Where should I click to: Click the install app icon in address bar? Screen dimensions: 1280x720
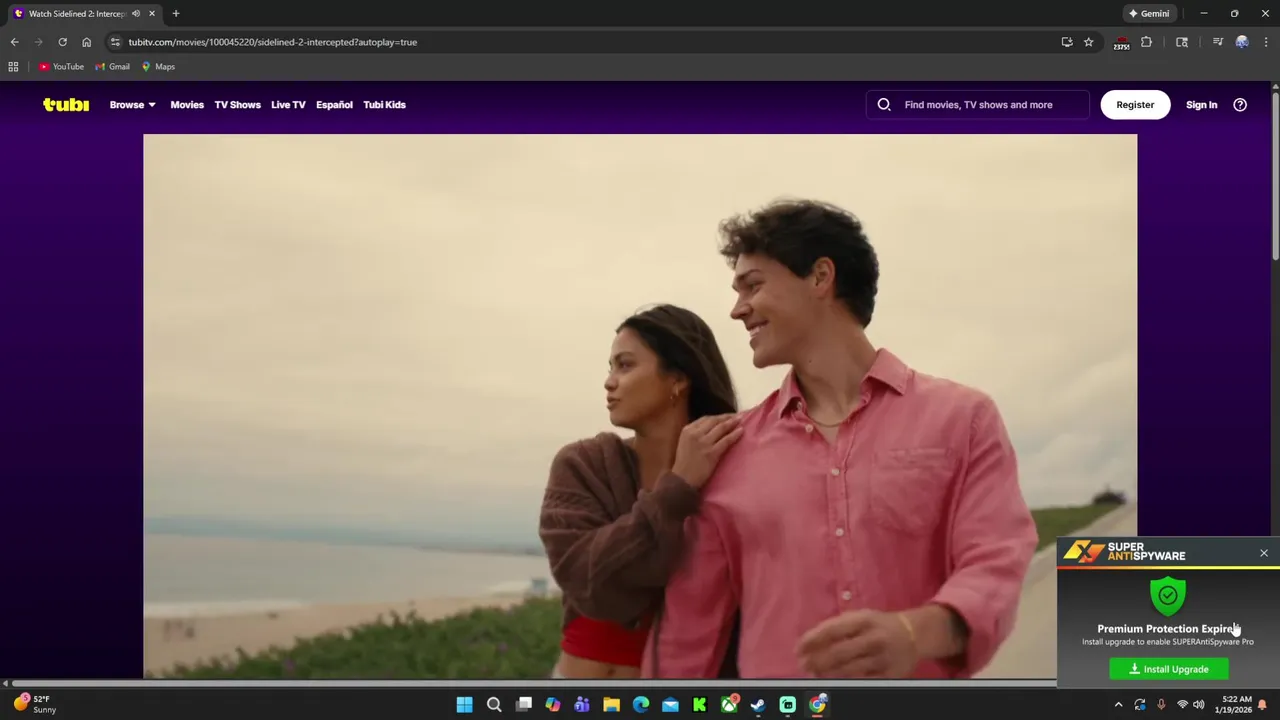pyautogui.click(x=1067, y=42)
